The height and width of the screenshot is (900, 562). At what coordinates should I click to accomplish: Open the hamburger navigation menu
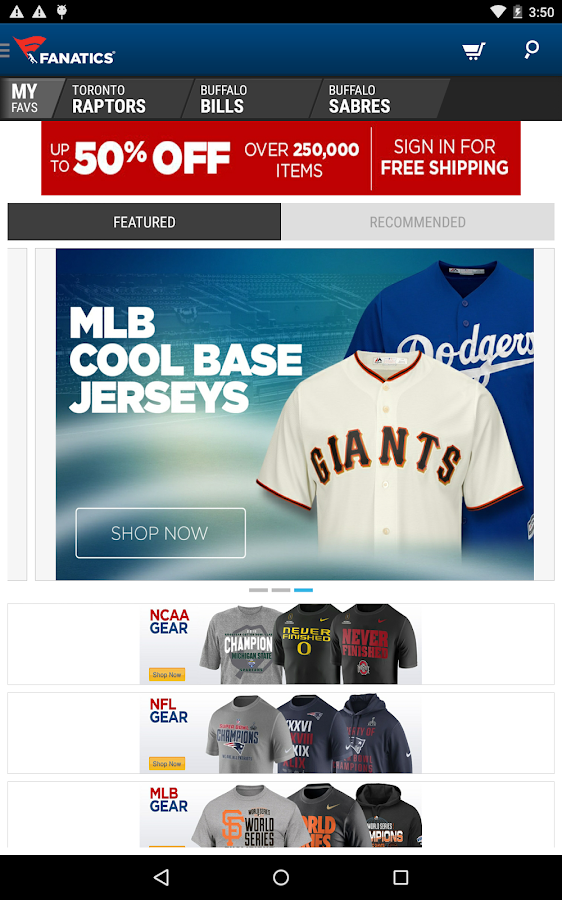(x=5, y=51)
